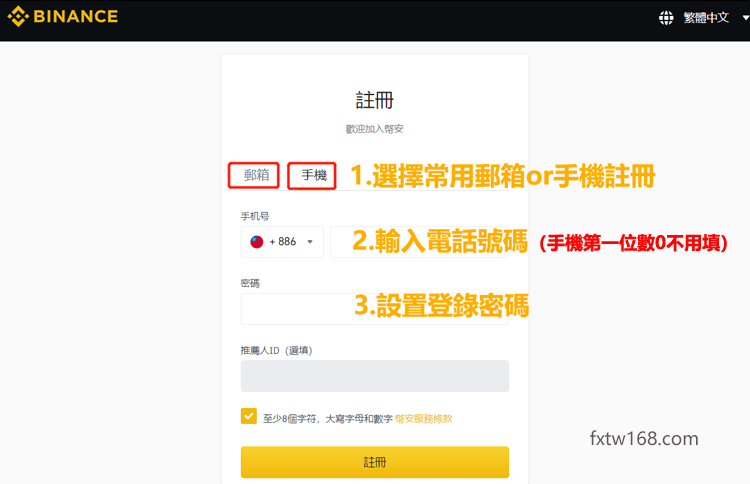Click the 歡迎加入幣安 welcome subtitle

coord(374,129)
